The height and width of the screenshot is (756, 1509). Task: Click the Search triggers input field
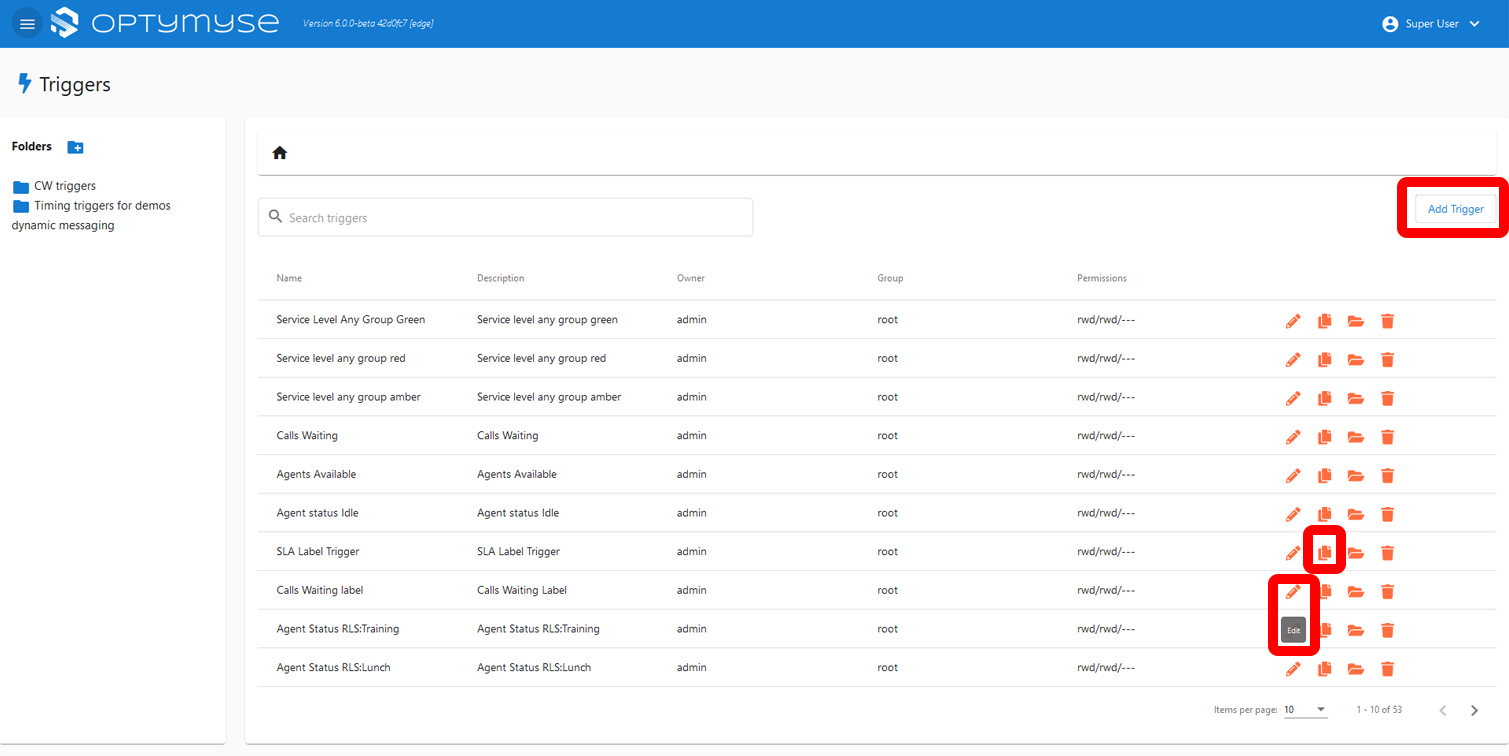[x=505, y=218]
